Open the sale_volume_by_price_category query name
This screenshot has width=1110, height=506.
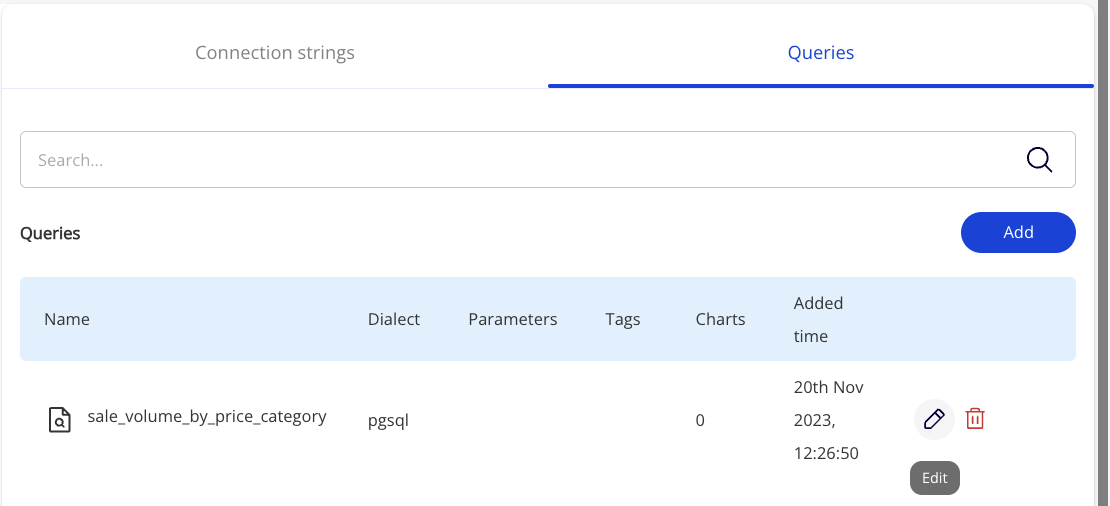point(207,417)
